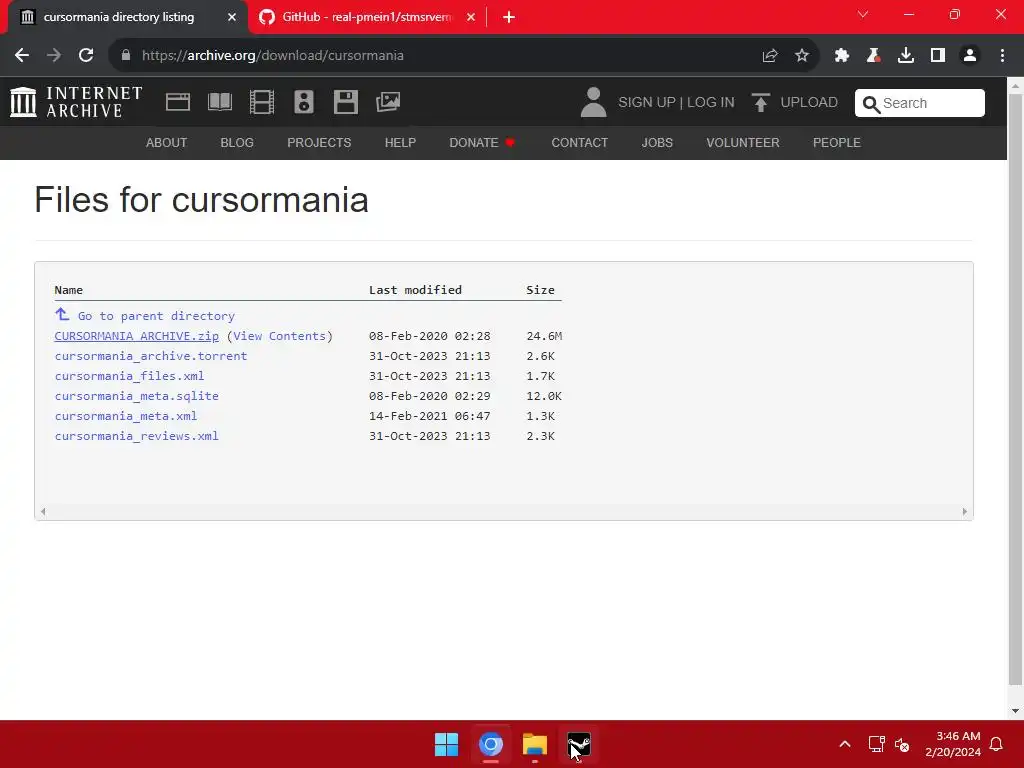Open the Images picture icon

click(x=388, y=102)
